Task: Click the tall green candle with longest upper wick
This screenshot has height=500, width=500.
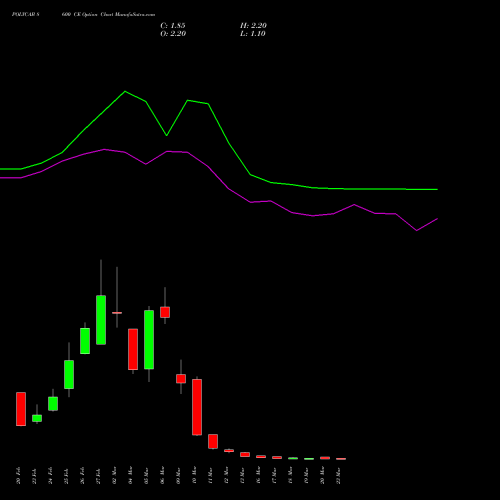Action: 101,320
